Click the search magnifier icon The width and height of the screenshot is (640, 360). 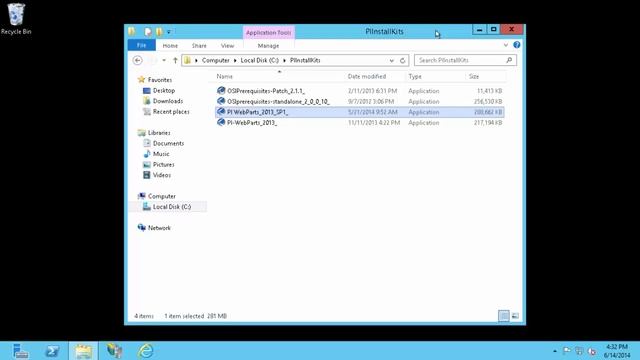pyautogui.click(x=509, y=60)
